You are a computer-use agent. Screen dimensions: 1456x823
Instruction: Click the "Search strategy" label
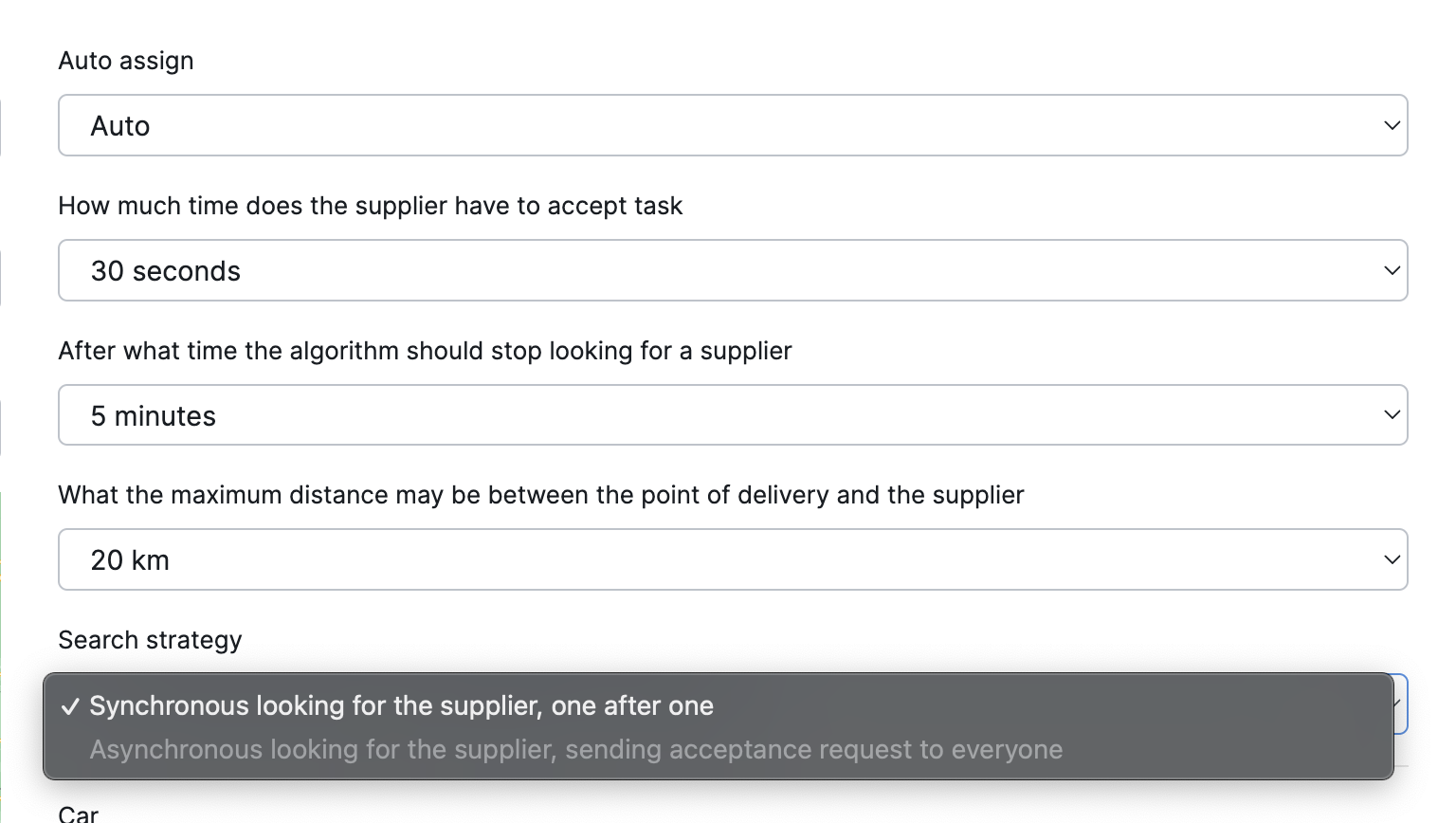tap(150, 640)
